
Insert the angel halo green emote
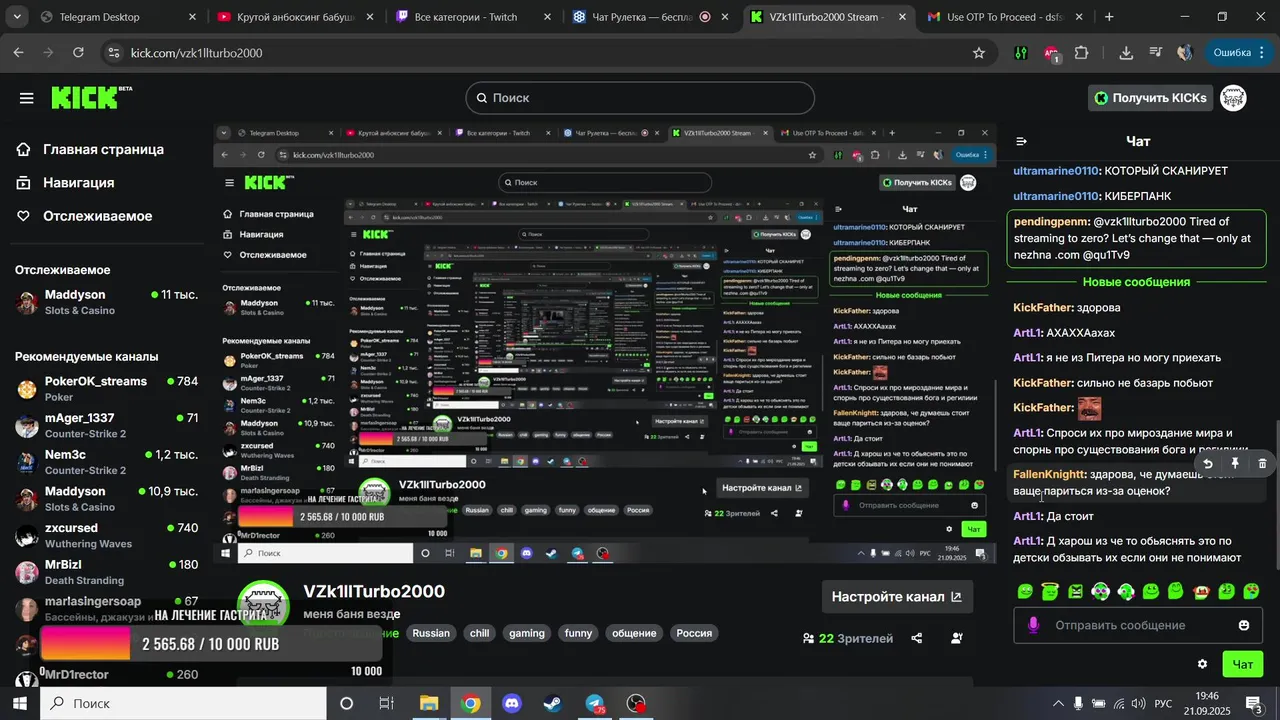coord(1050,592)
